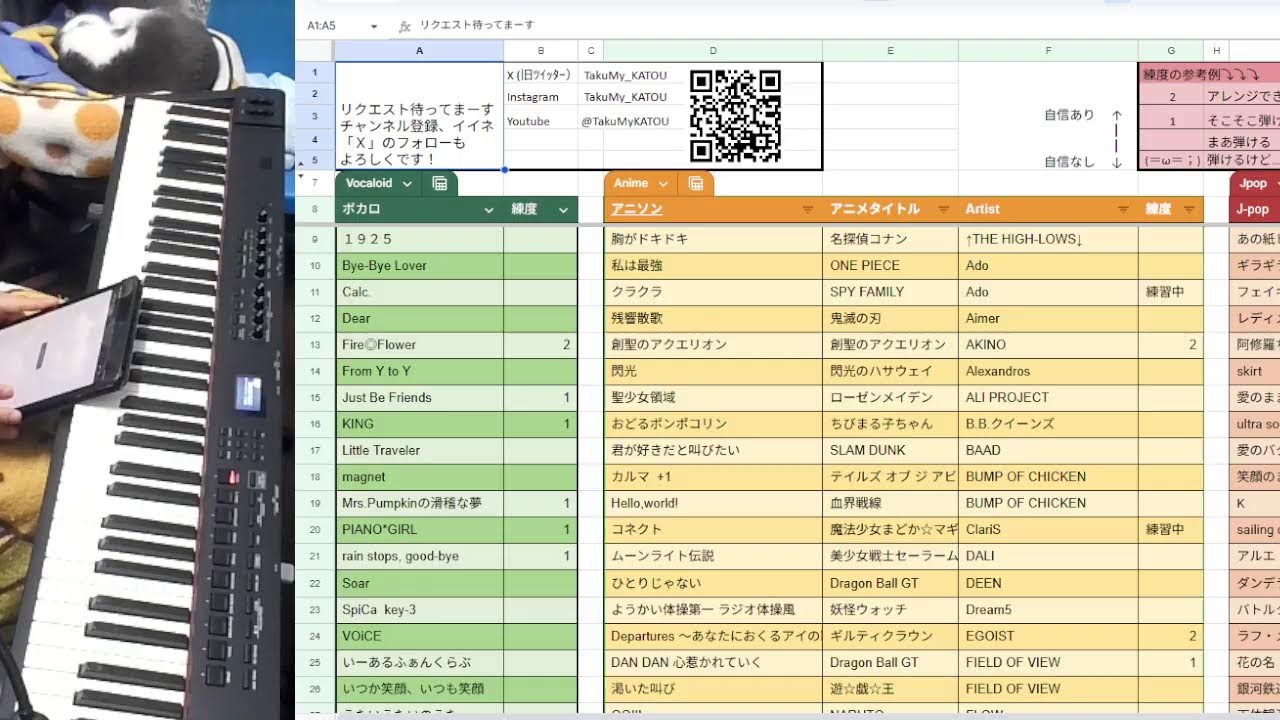Click the rain stops, good-bye cell
The image size is (1280, 720).
click(419, 556)
